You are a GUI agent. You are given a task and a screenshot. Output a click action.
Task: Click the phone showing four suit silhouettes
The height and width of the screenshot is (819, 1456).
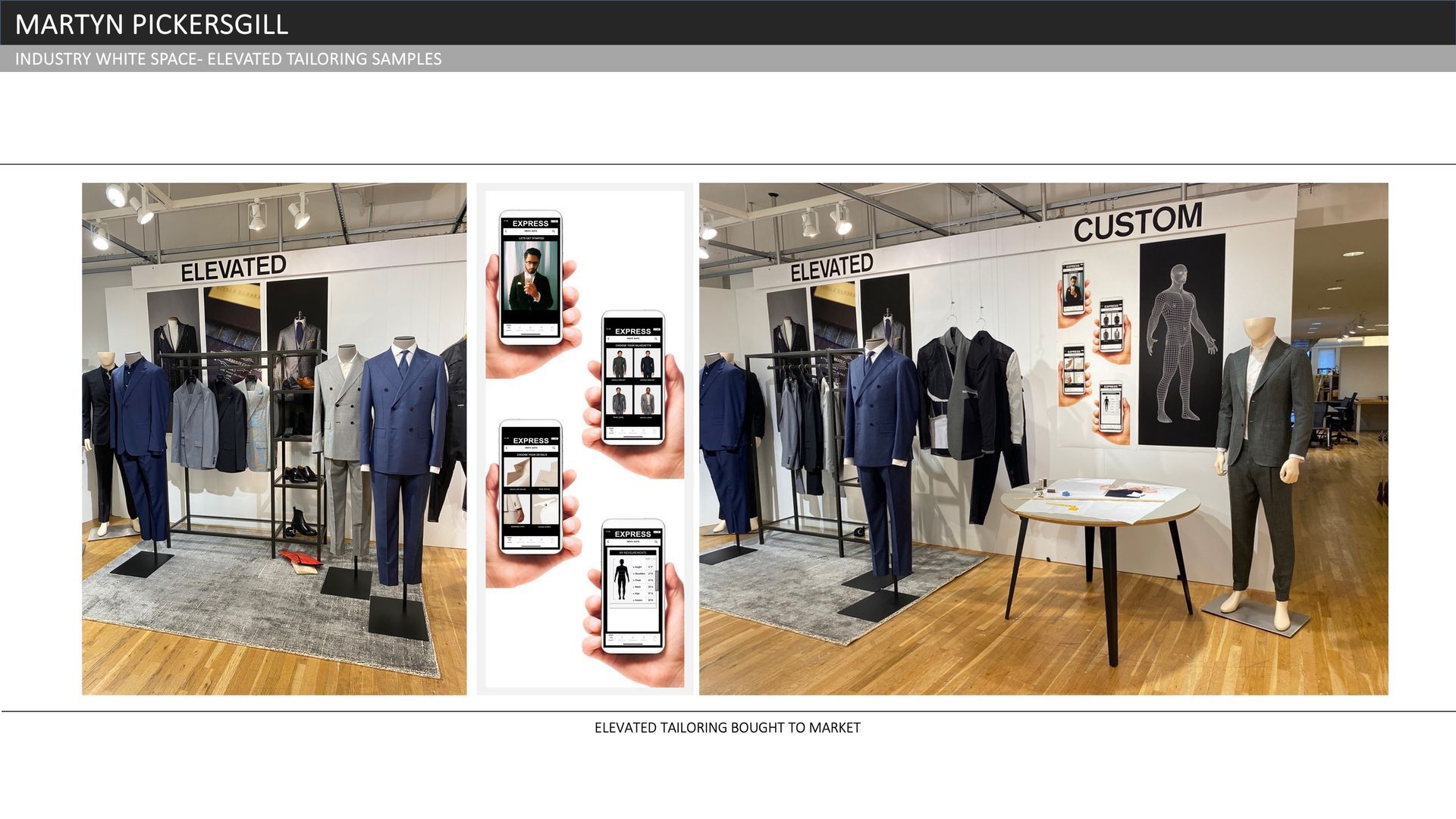pos(633,377)
